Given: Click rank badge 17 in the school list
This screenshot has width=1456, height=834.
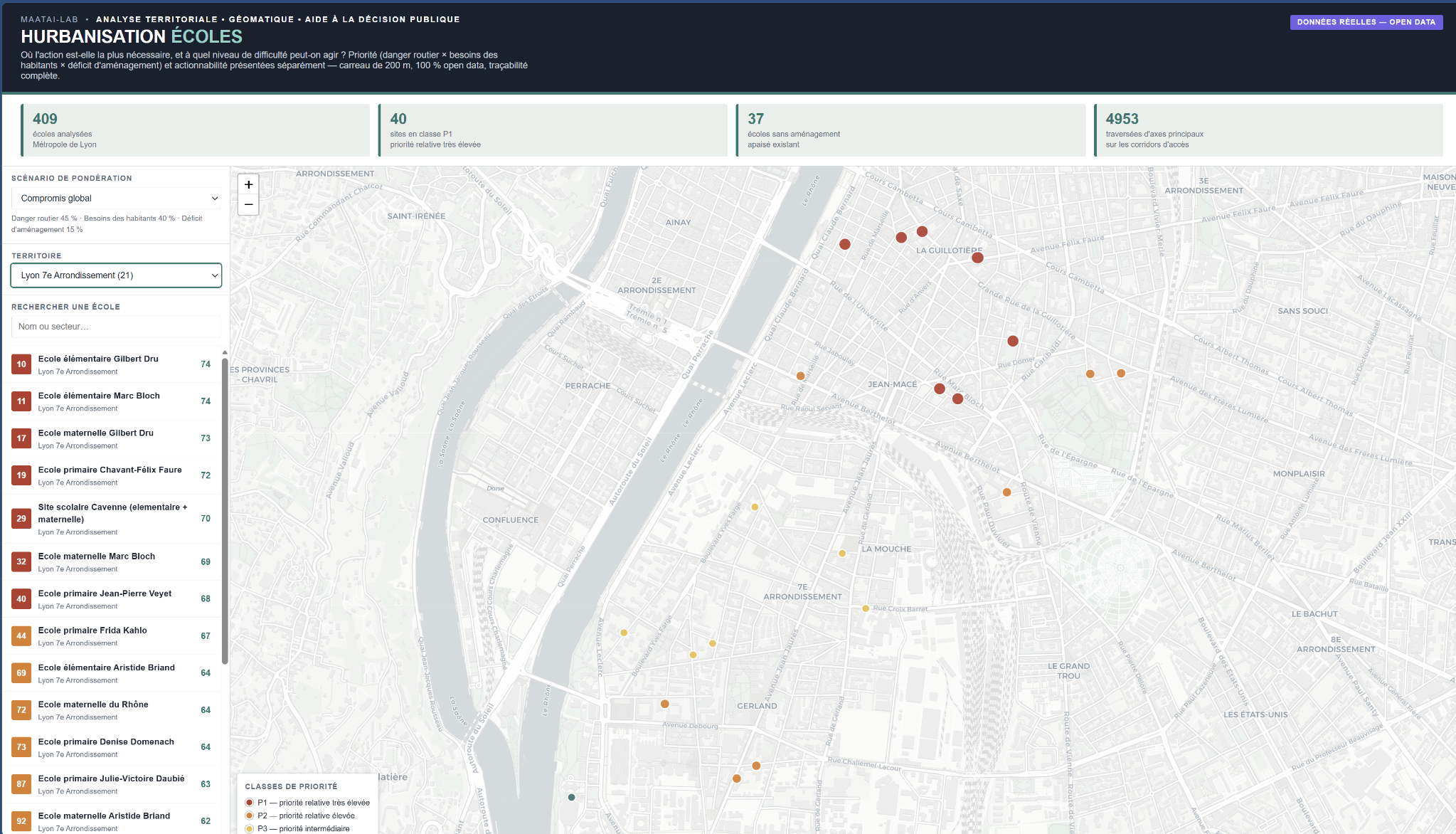Looking at the screenshot, I should (x=21, y=438).
